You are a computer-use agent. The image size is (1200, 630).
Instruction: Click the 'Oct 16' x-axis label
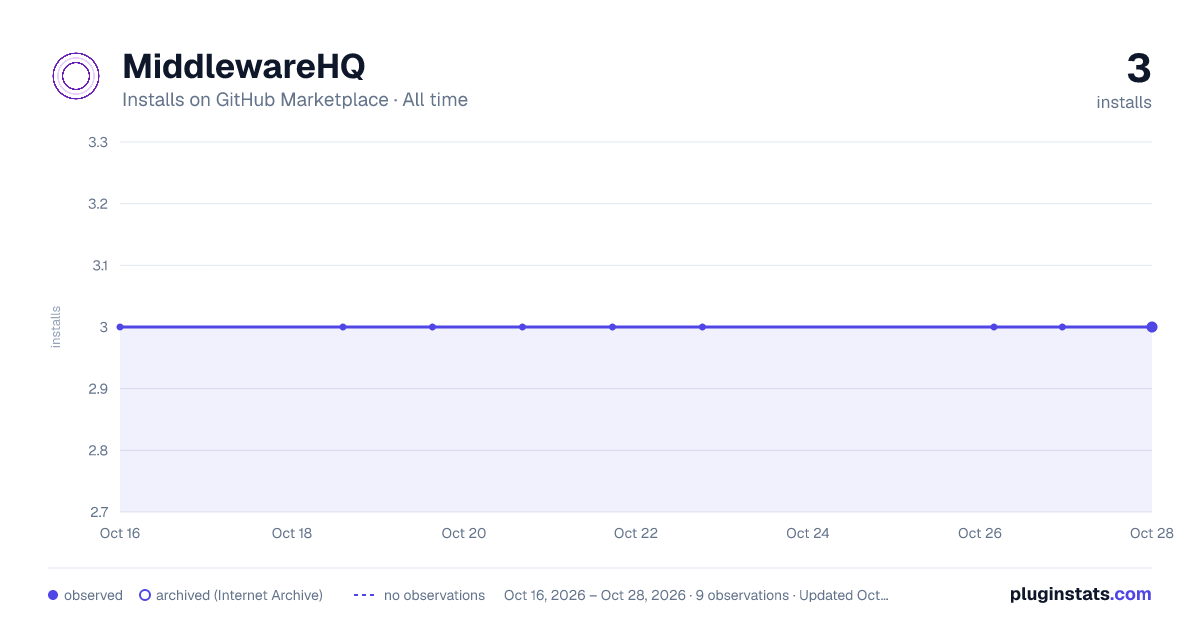(x=120, y=533)
